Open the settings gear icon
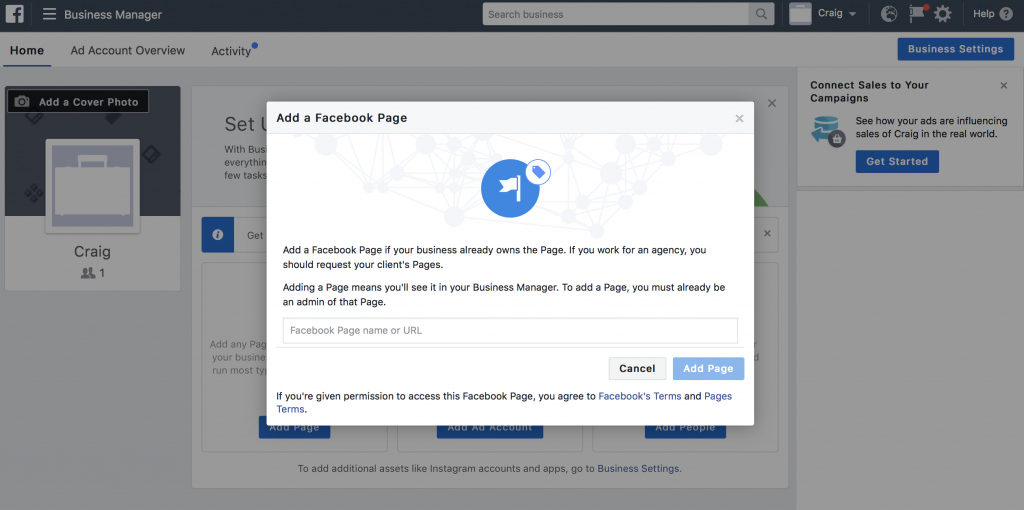Screen dimensions: 1024x510 coord(942,14)
